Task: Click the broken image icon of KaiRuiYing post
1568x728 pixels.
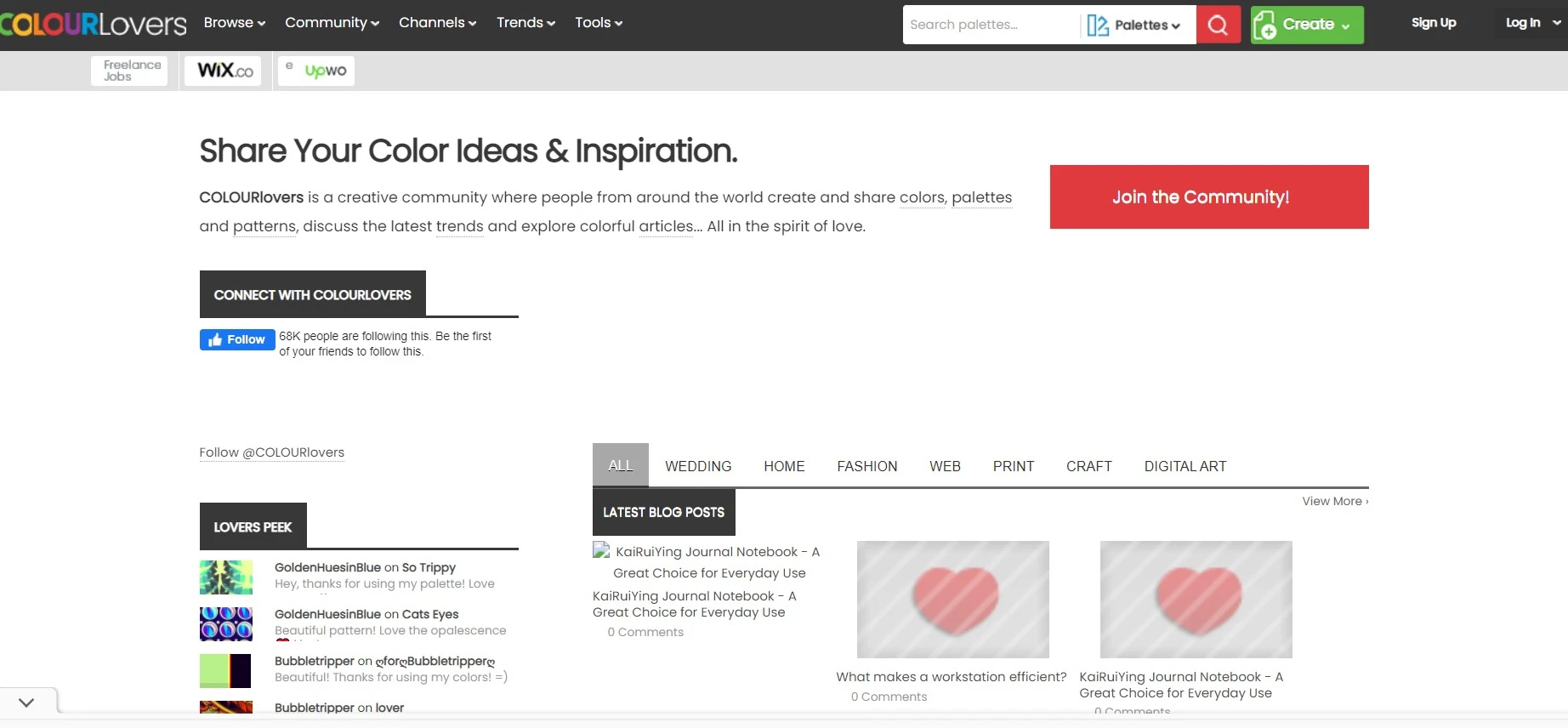Action: click(601, 551)
